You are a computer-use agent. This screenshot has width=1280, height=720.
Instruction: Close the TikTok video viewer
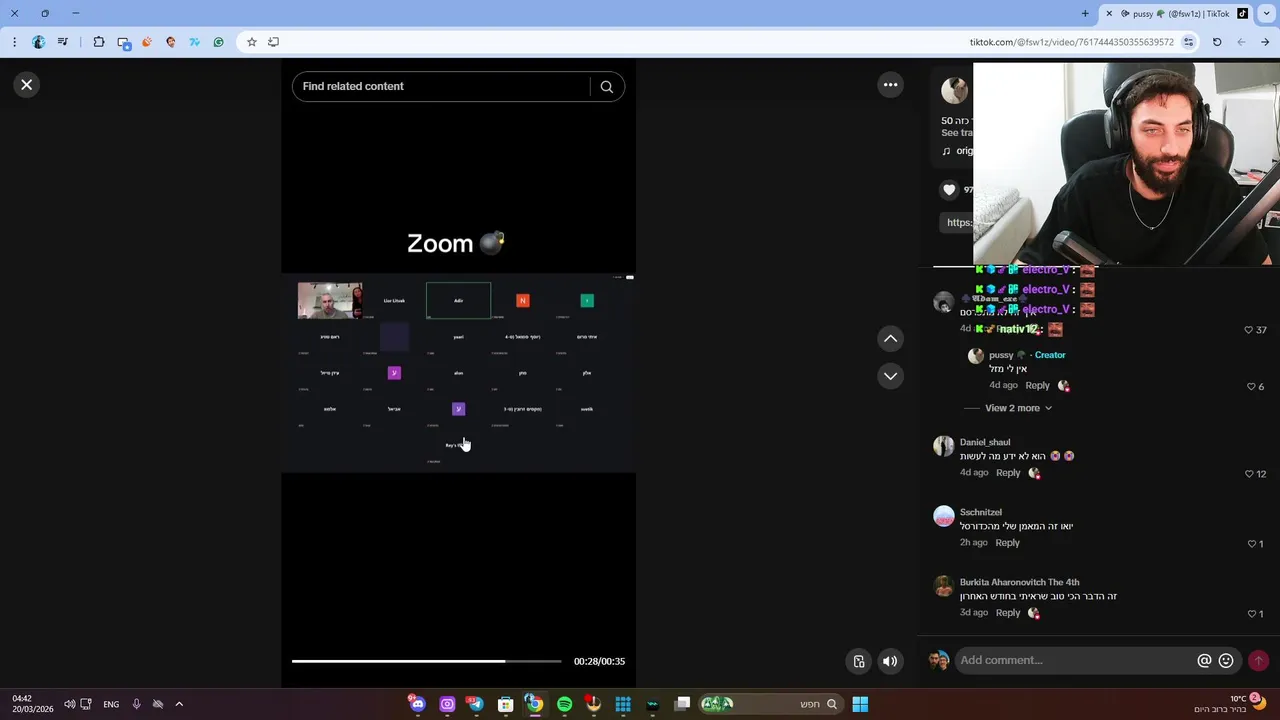(x=27, y=85)
